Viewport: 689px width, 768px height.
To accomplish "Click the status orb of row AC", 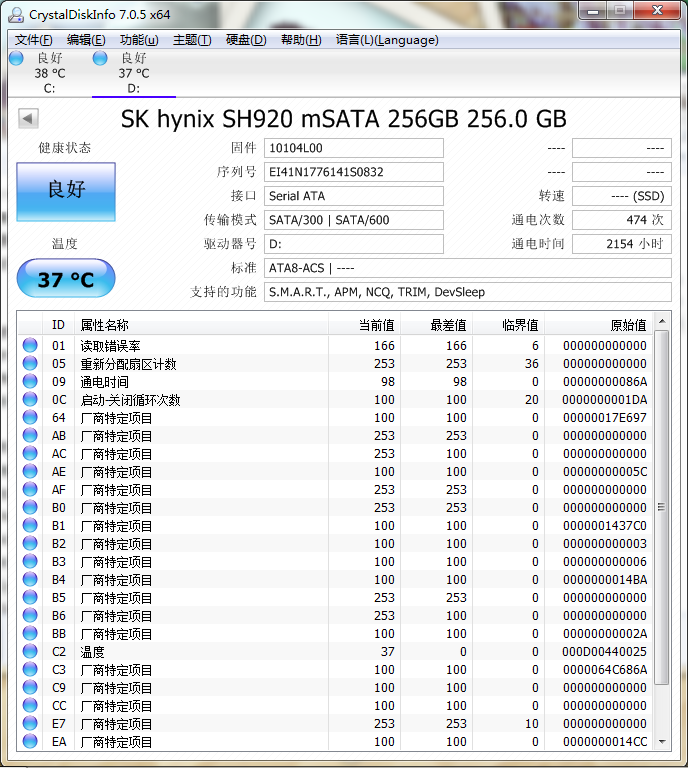I will pos(30,453).
